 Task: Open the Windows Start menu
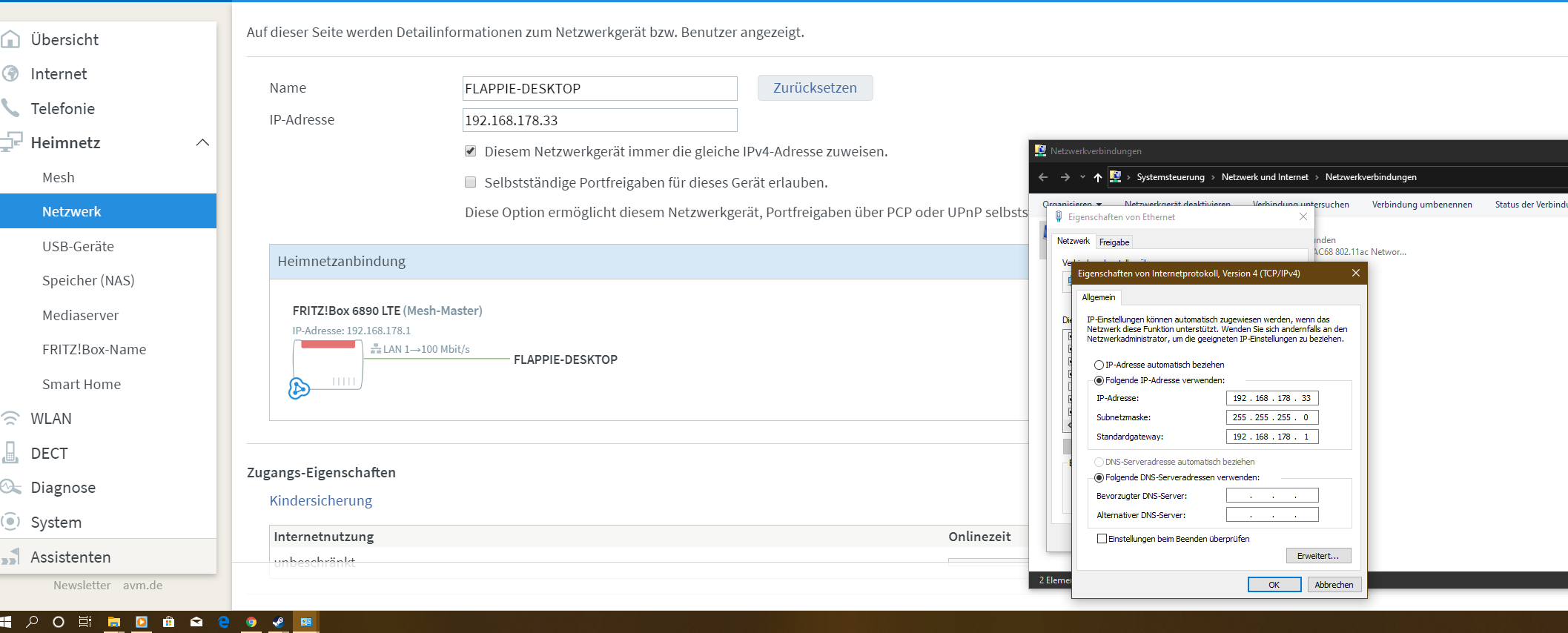pos(6,622)
